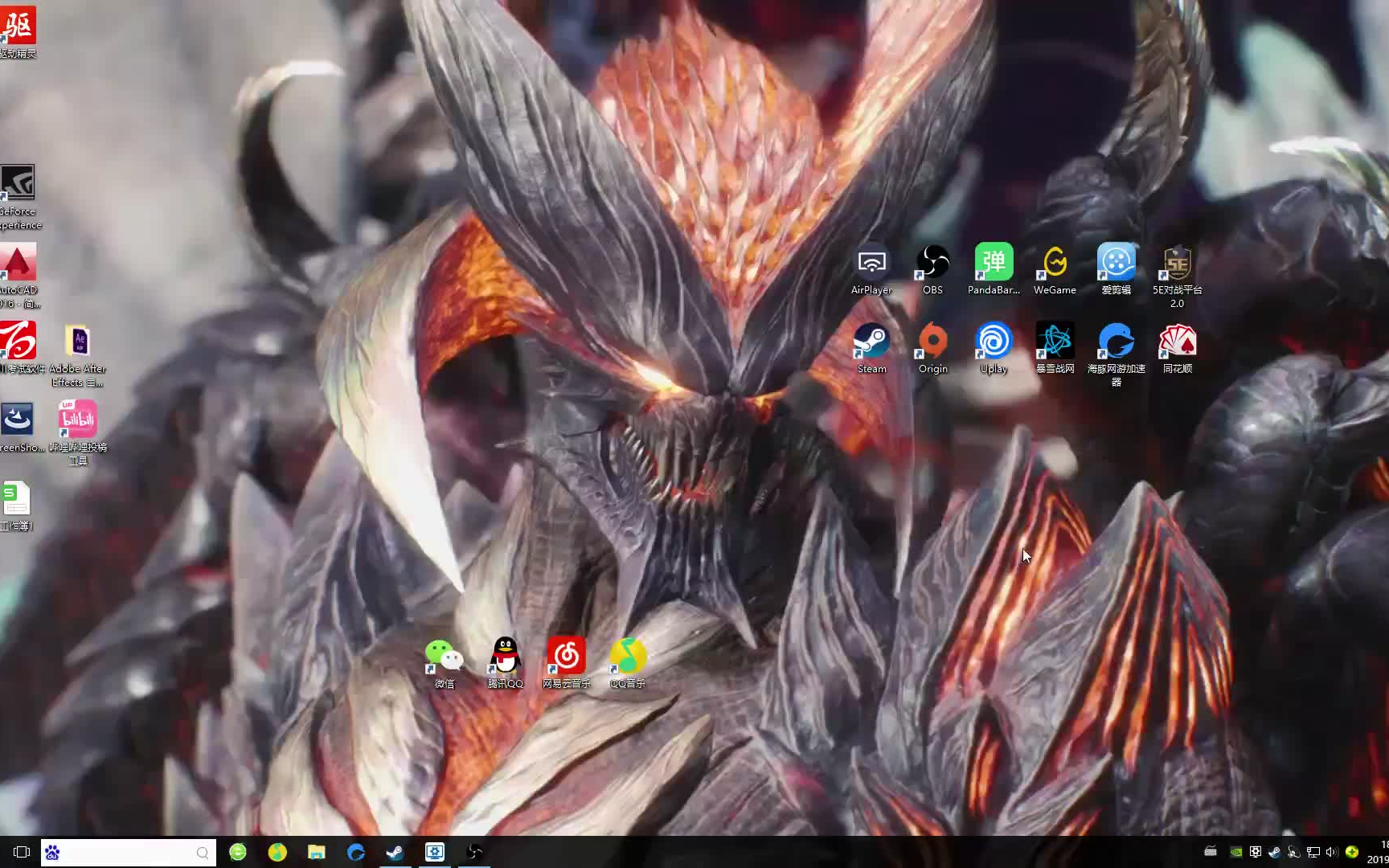Launch QQ音乐 from the desktop icon
Viewport: 1389px width, 868px height.
[x=627, y=663]
